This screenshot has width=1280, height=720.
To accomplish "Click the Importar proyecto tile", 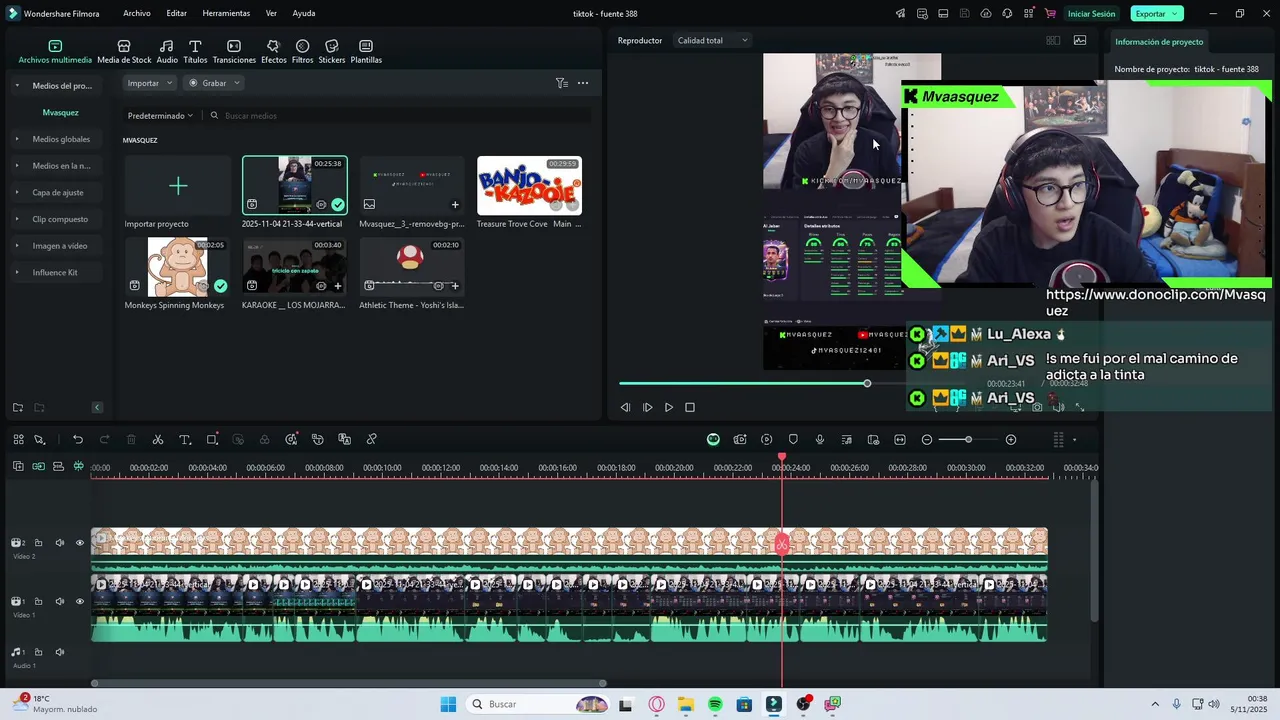I will pyautogui.click(x=177, y=186).
